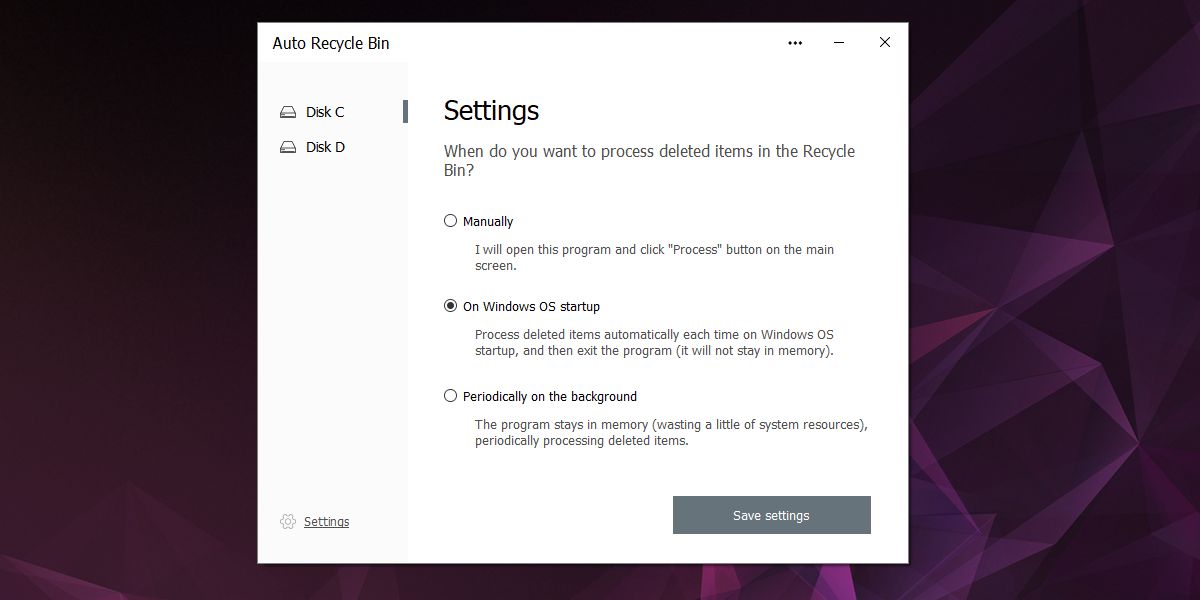Viewport: 1200px width, 600px height.
Task: Click the On Windows OS startup label
Action: pyautogui.click(x=531, y=307)
